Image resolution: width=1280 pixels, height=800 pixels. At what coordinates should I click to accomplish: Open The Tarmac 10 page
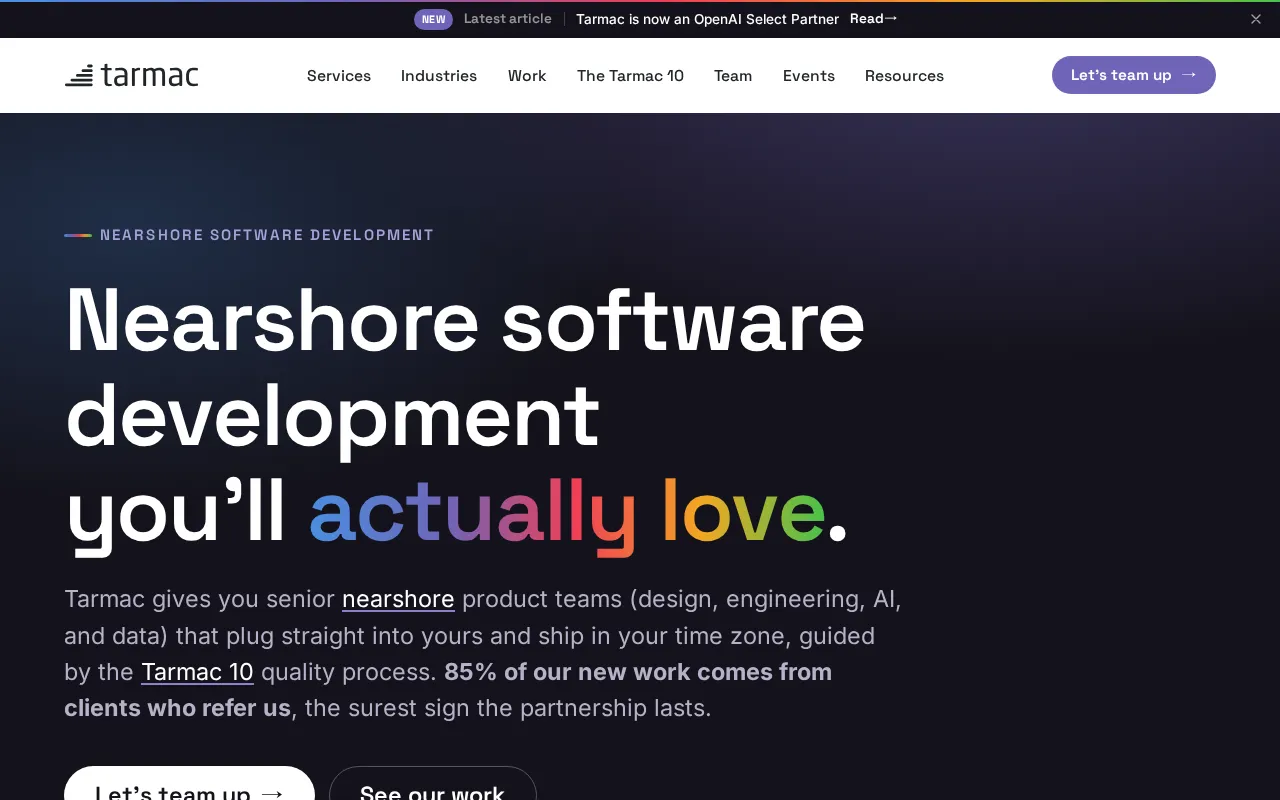[x=630, y=76]
